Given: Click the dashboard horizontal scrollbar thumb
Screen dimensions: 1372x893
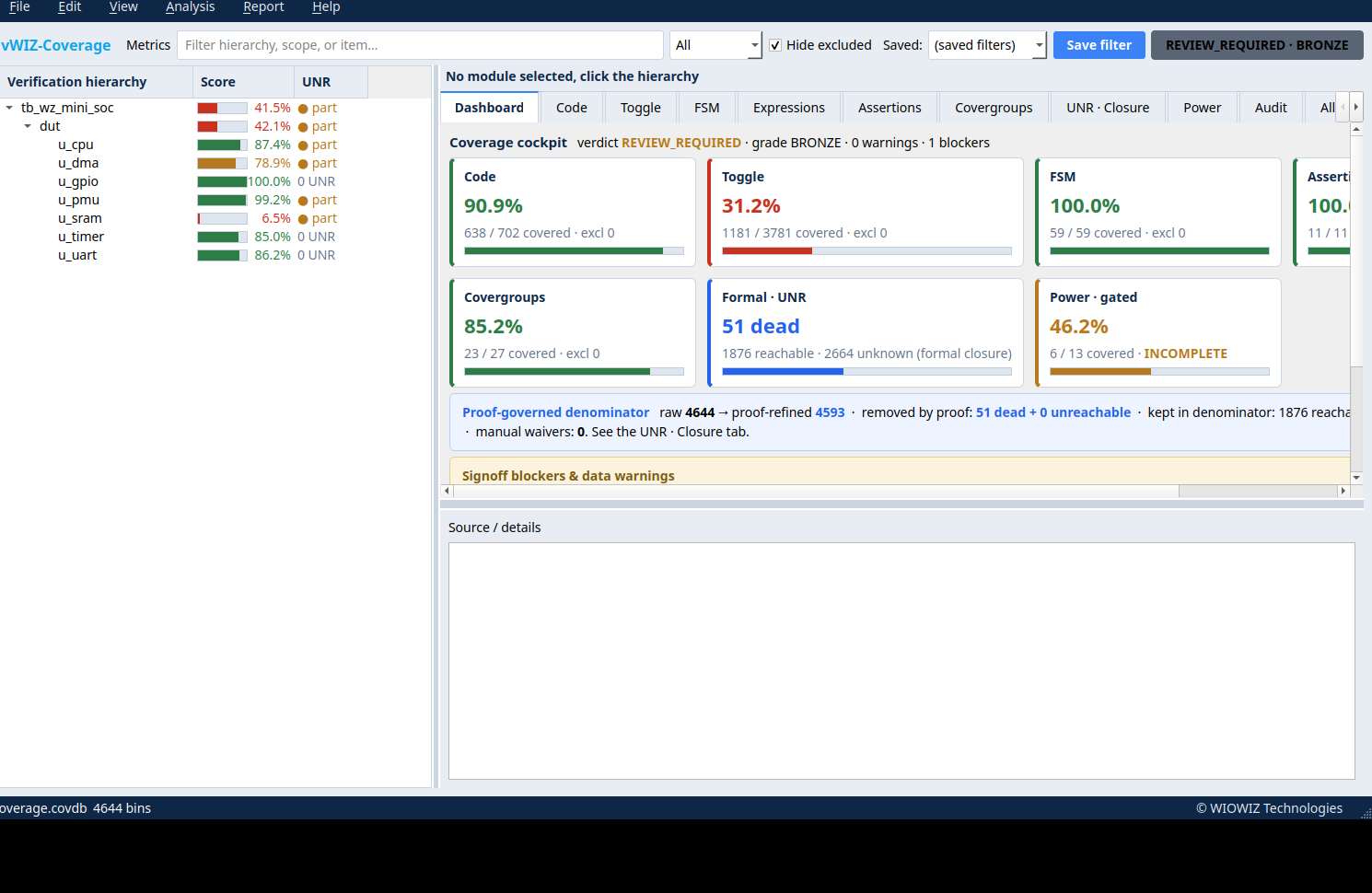Looking at the screenshot, I should [816, 491].
